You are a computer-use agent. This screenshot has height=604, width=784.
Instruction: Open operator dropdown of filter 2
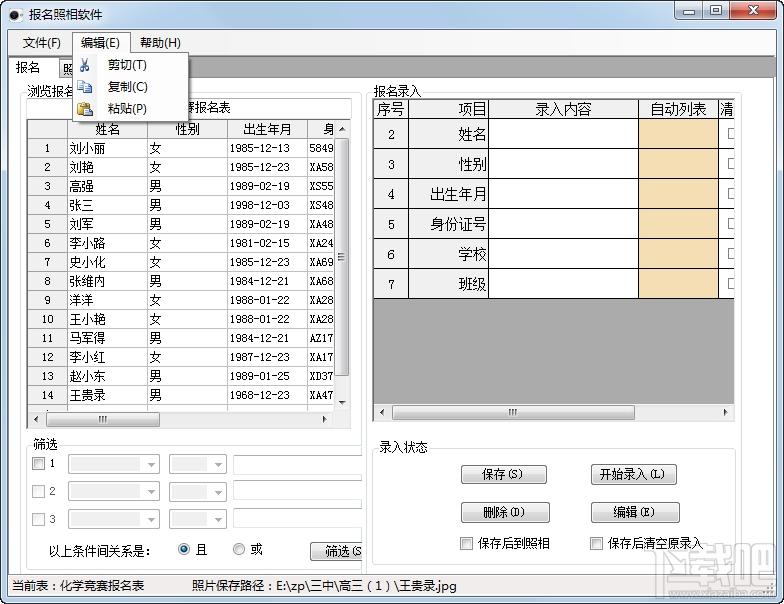pos(218,492)
